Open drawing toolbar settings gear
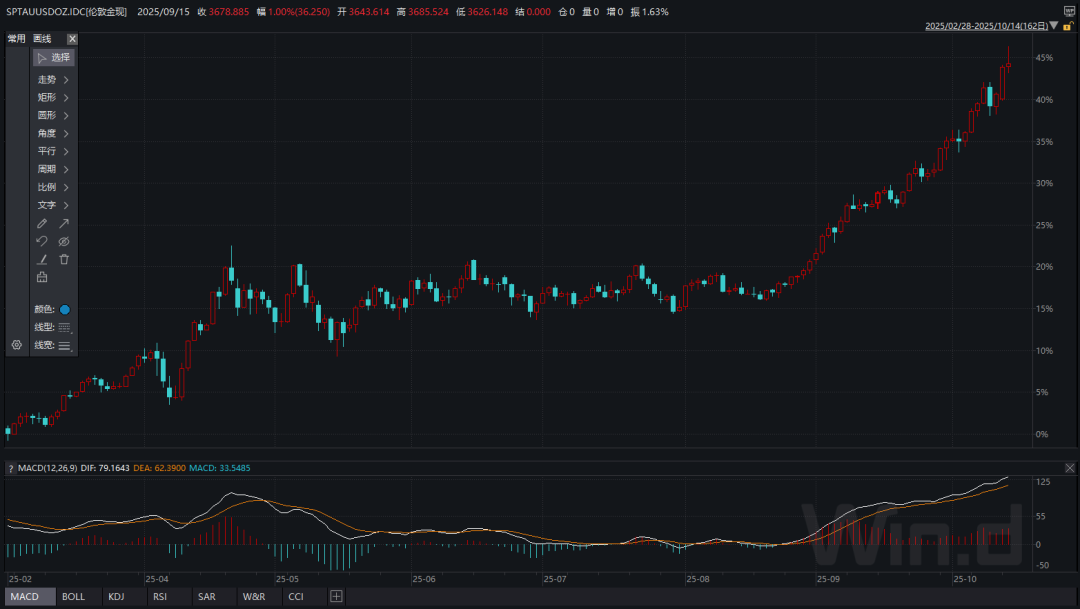The height and width of the screenshot is (609, 1080). (x=16, y=344)
